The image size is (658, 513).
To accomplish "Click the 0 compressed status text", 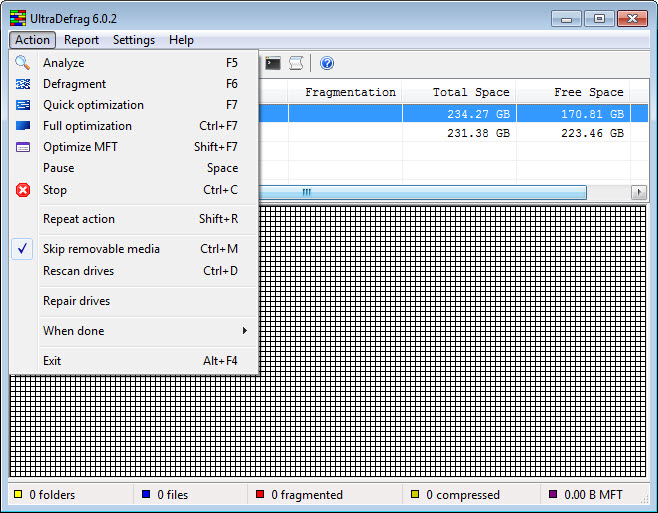I will 463,495.
